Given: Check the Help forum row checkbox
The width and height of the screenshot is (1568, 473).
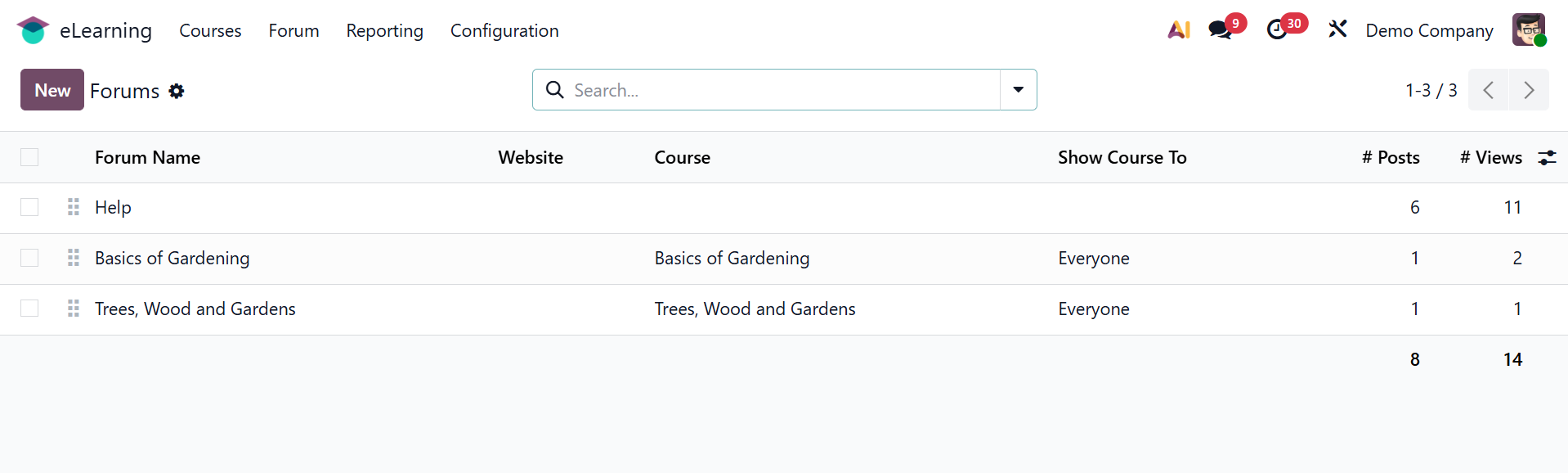Looking at the screenshot, I should click(29, 207).
